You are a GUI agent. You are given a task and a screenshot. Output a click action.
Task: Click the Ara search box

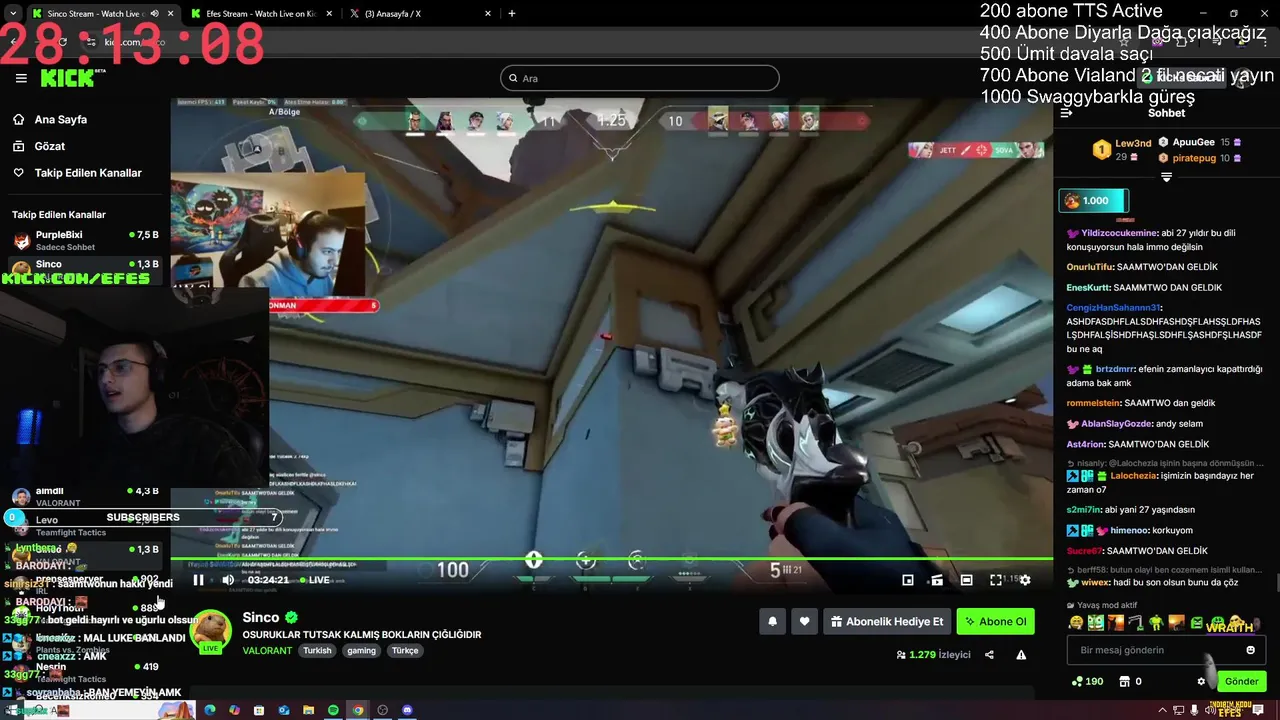640,78
